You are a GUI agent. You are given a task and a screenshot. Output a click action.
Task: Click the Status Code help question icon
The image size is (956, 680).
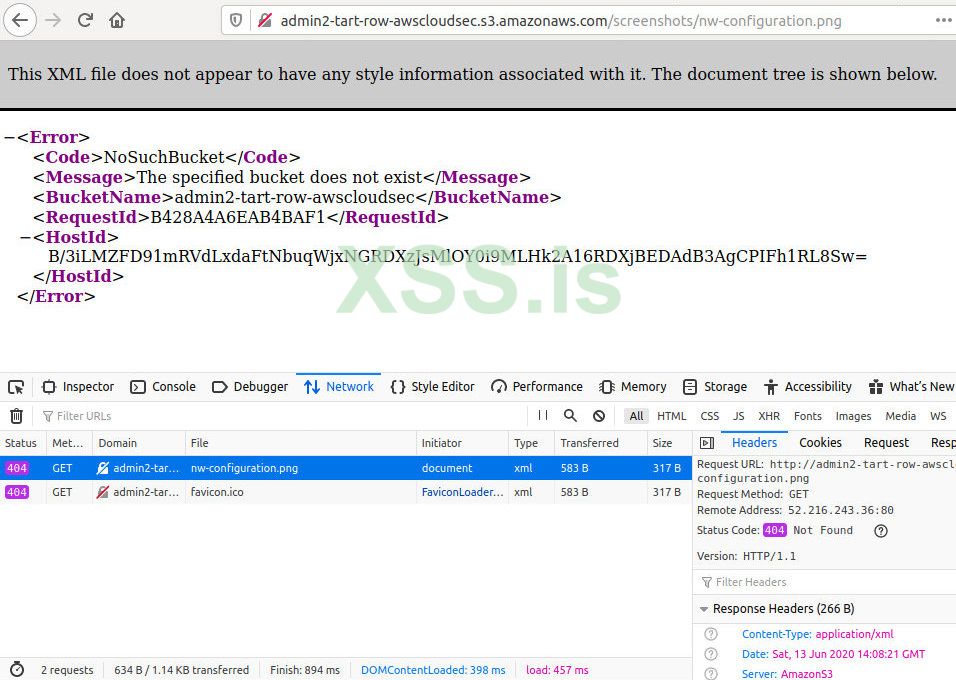880,531
